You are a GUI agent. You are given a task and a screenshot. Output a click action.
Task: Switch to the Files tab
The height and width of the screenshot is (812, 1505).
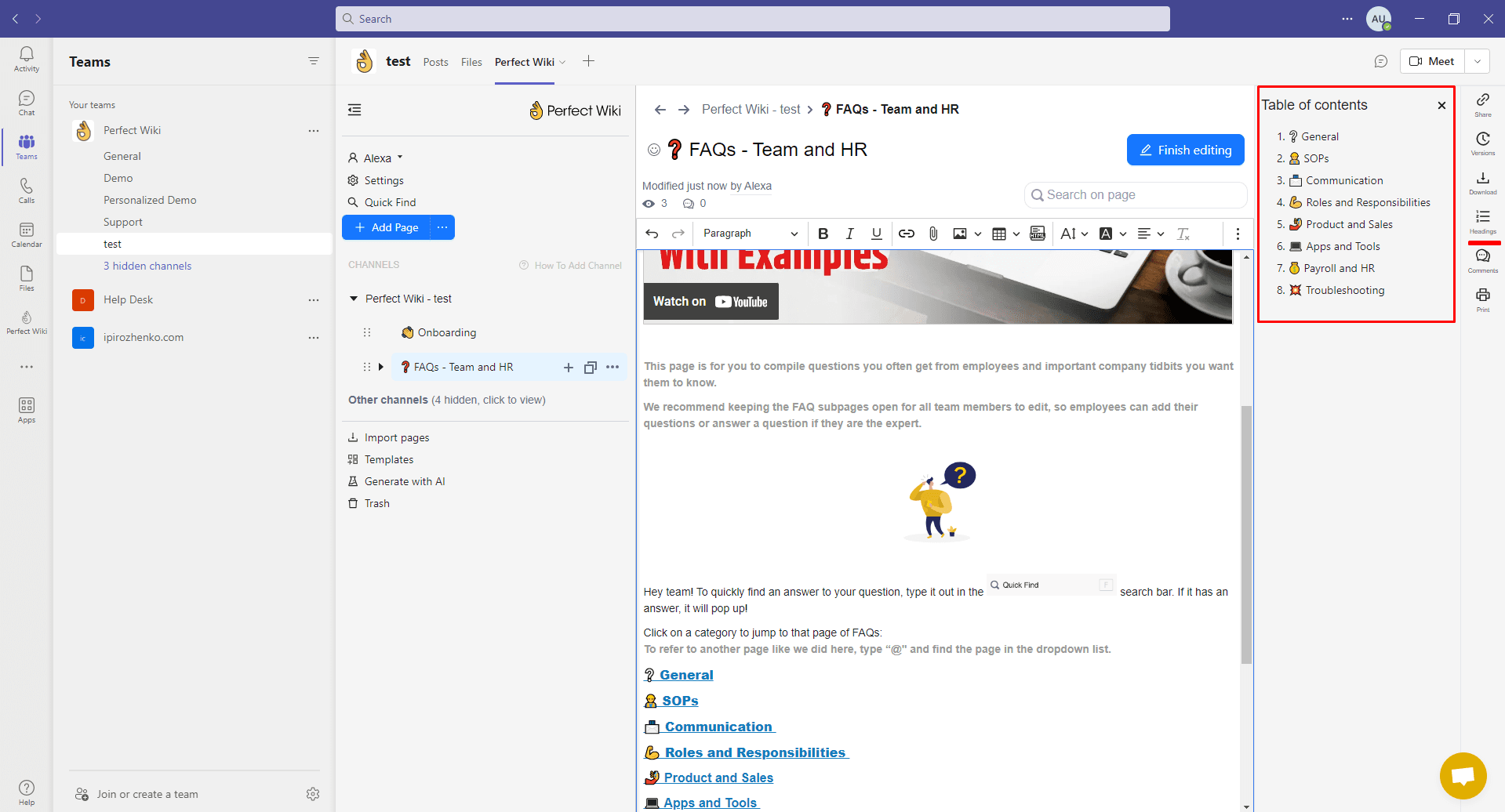pos(471,62)
